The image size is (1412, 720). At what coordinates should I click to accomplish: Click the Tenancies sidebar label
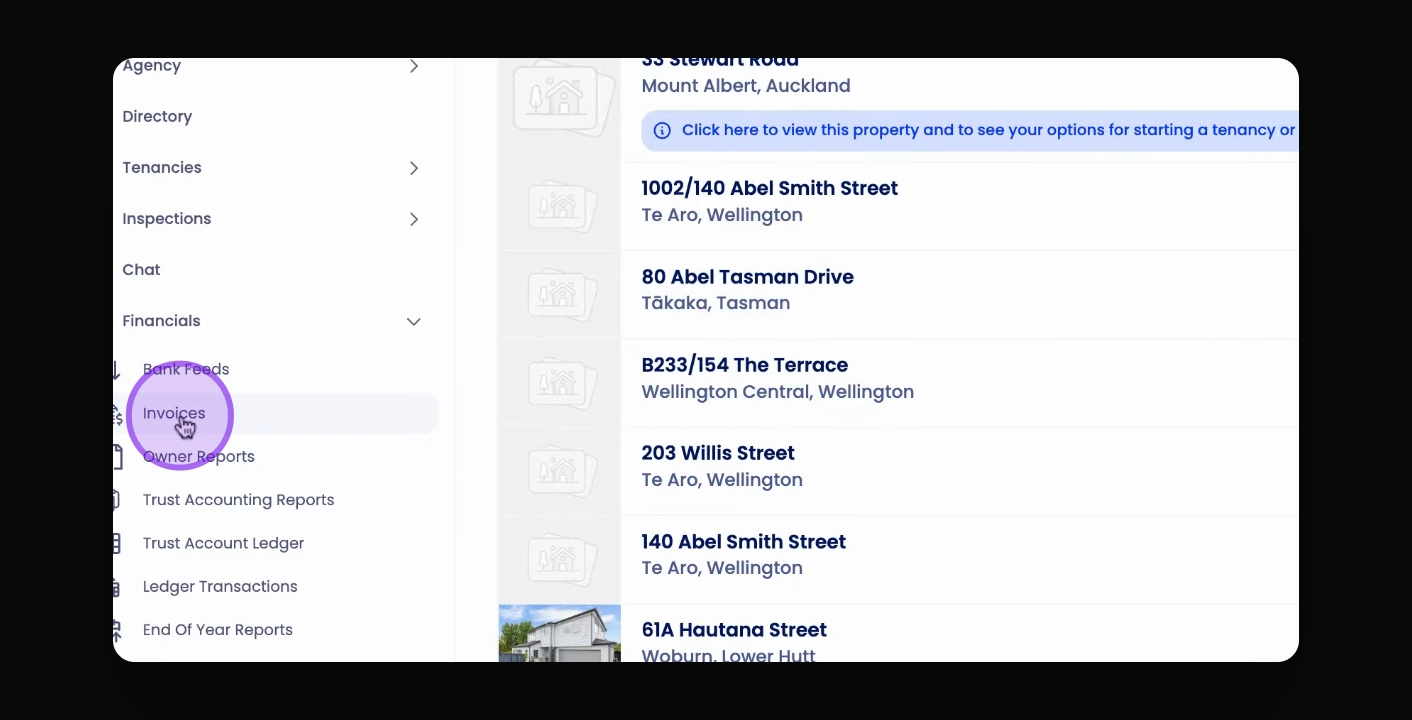pyautogui.click(x=162, y=167)
